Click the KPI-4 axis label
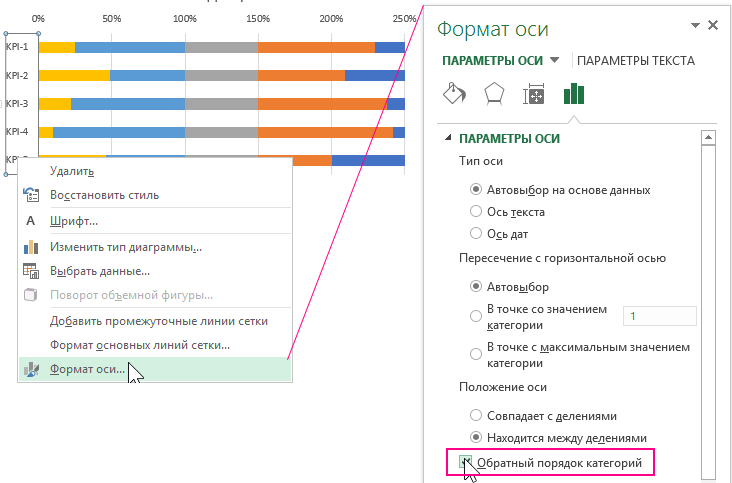Screen dimensions: 732x483 pos(17,132)
